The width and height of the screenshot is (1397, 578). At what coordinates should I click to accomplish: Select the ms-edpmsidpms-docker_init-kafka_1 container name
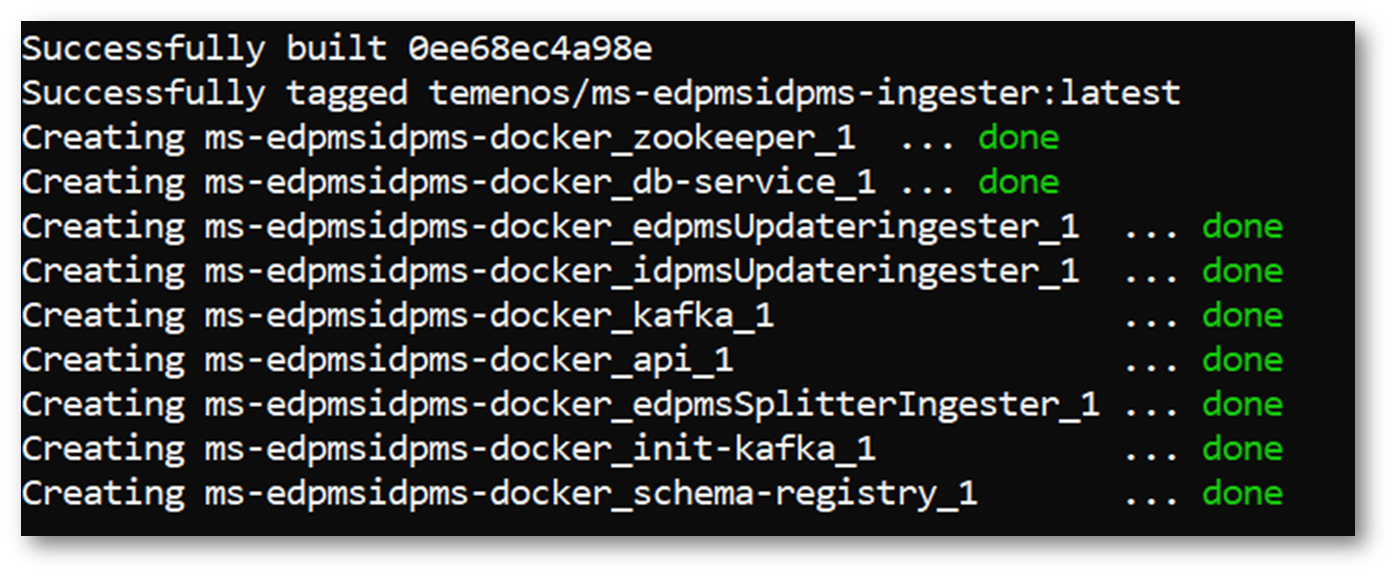(x=540, y=449)
